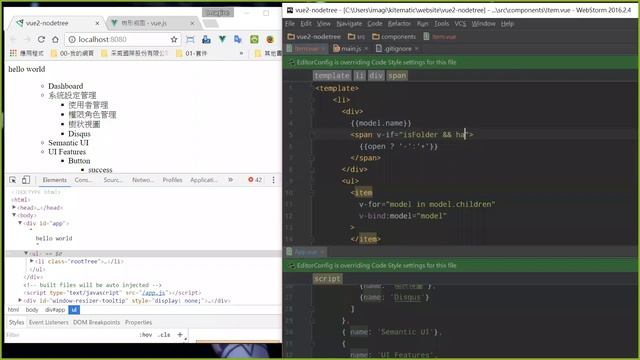Open WebStorm Refactor menu

399,24
